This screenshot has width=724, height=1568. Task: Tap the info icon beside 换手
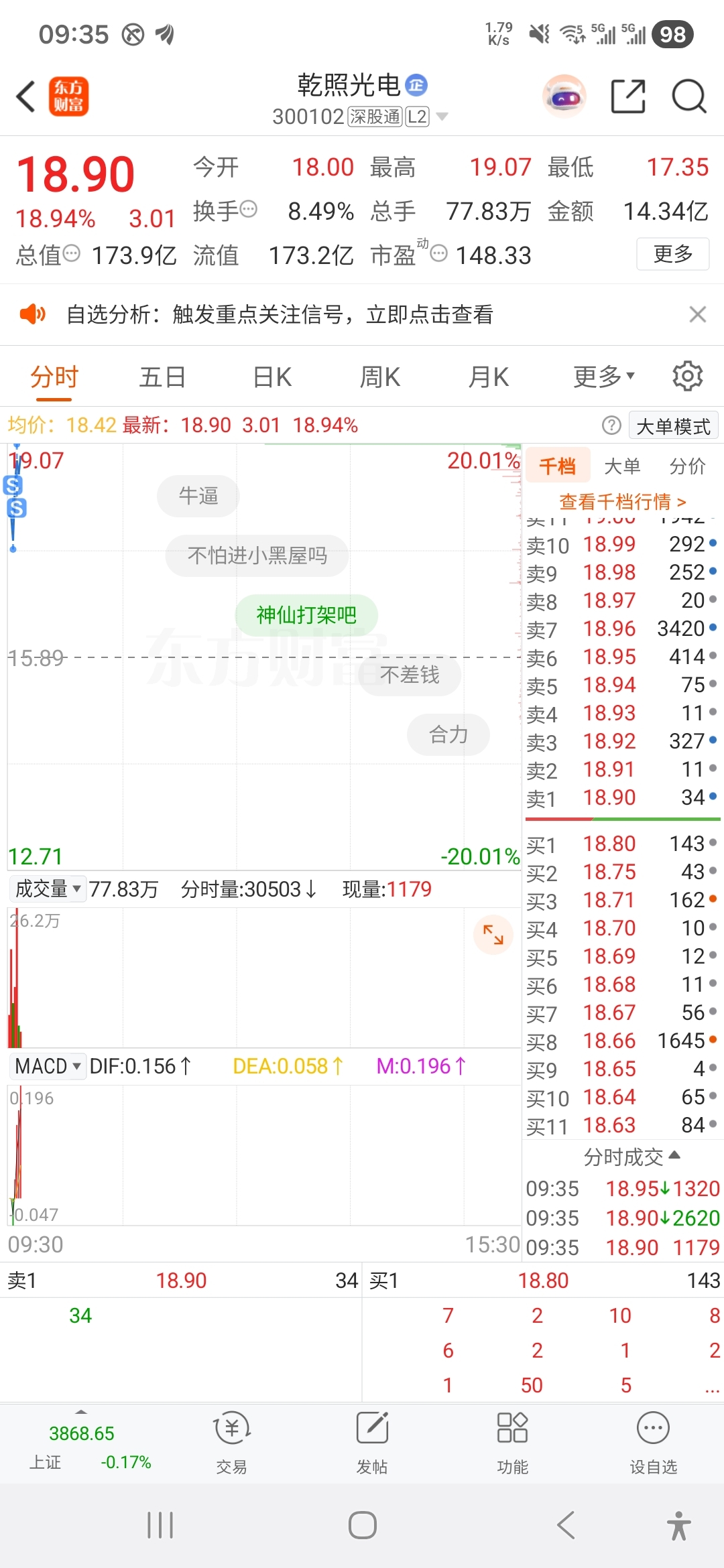[x=248, y=209]
